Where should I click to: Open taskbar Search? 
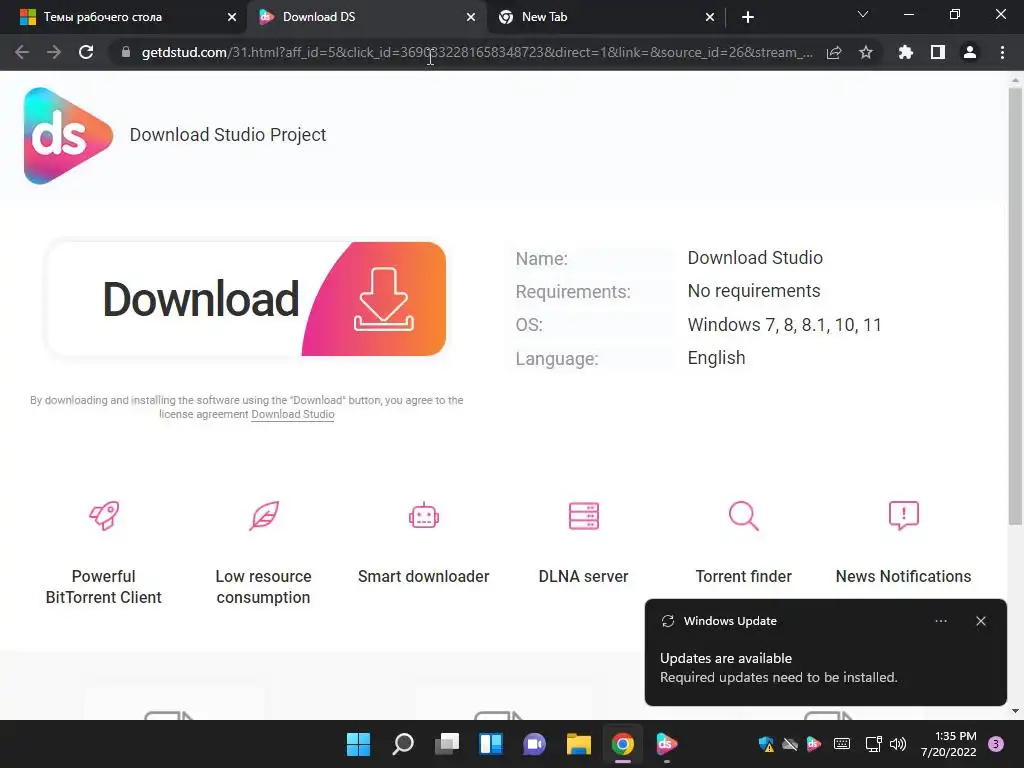402,744
